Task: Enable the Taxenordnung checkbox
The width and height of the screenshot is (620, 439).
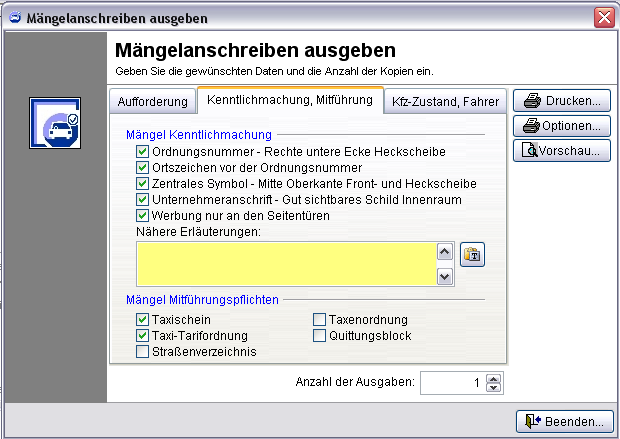Action: click(x=320, y=320)
